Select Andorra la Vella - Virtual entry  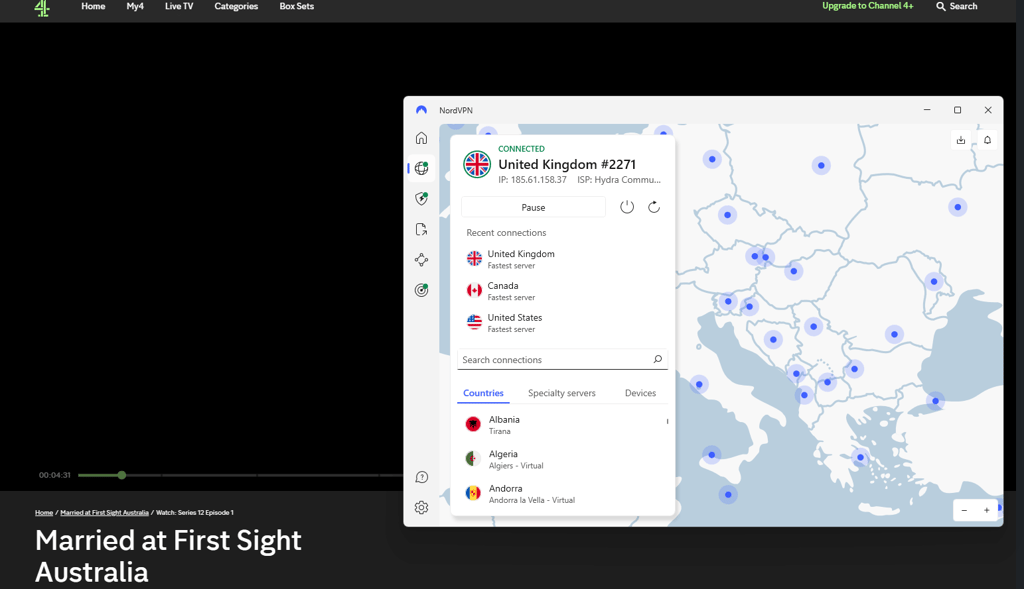tap(562, 494)
